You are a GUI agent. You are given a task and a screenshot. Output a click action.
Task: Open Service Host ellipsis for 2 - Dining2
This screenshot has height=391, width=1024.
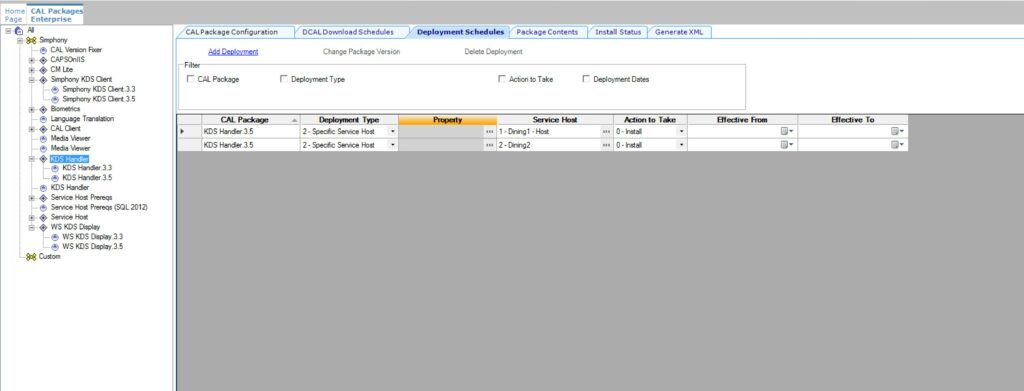click(607, 145)
